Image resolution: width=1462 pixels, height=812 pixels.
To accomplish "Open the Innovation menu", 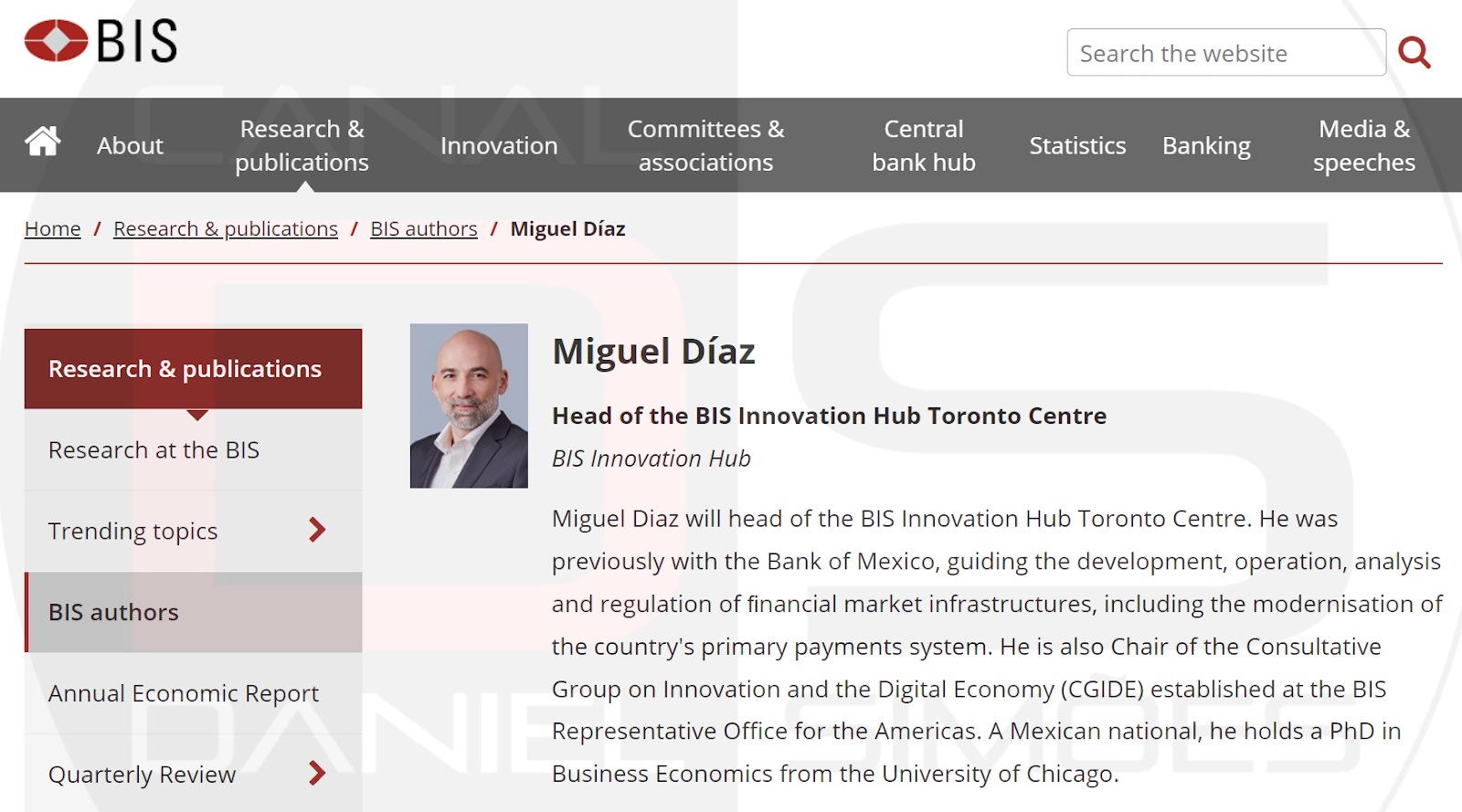I will pos(499,145).
